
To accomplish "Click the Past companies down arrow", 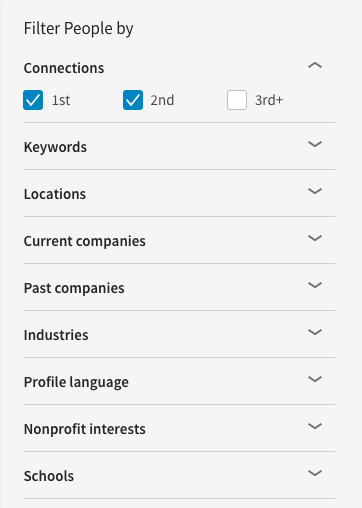I will point(315,285).
